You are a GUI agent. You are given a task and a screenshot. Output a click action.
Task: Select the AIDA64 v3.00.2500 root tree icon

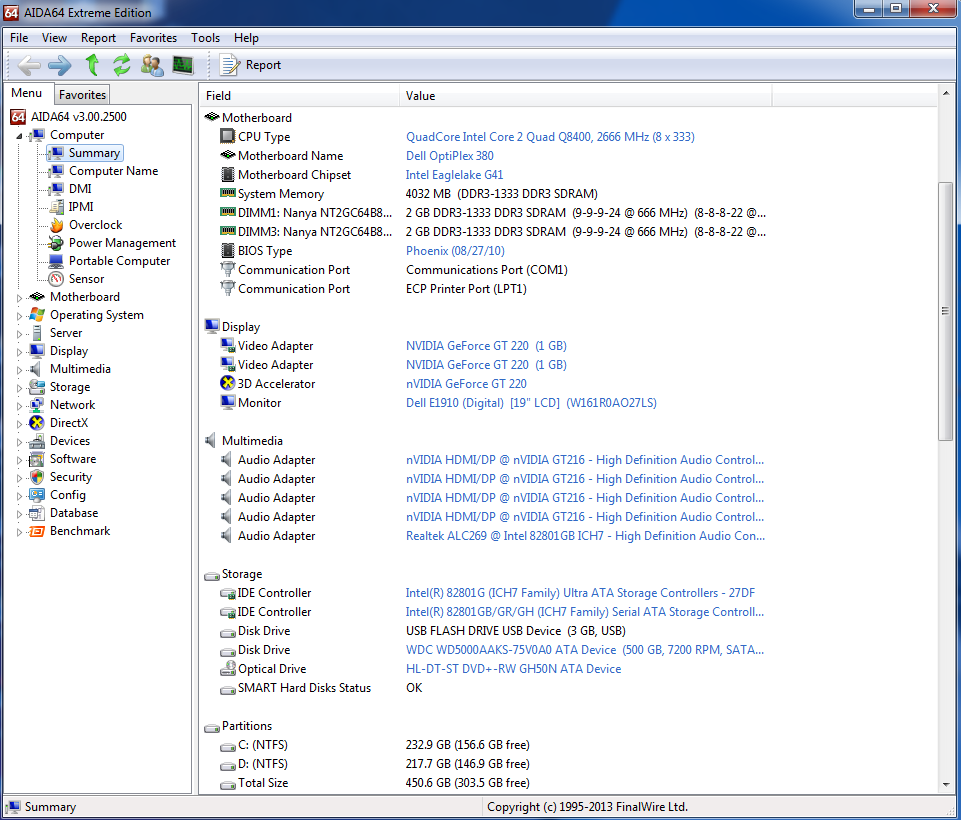tap(18, 116)
